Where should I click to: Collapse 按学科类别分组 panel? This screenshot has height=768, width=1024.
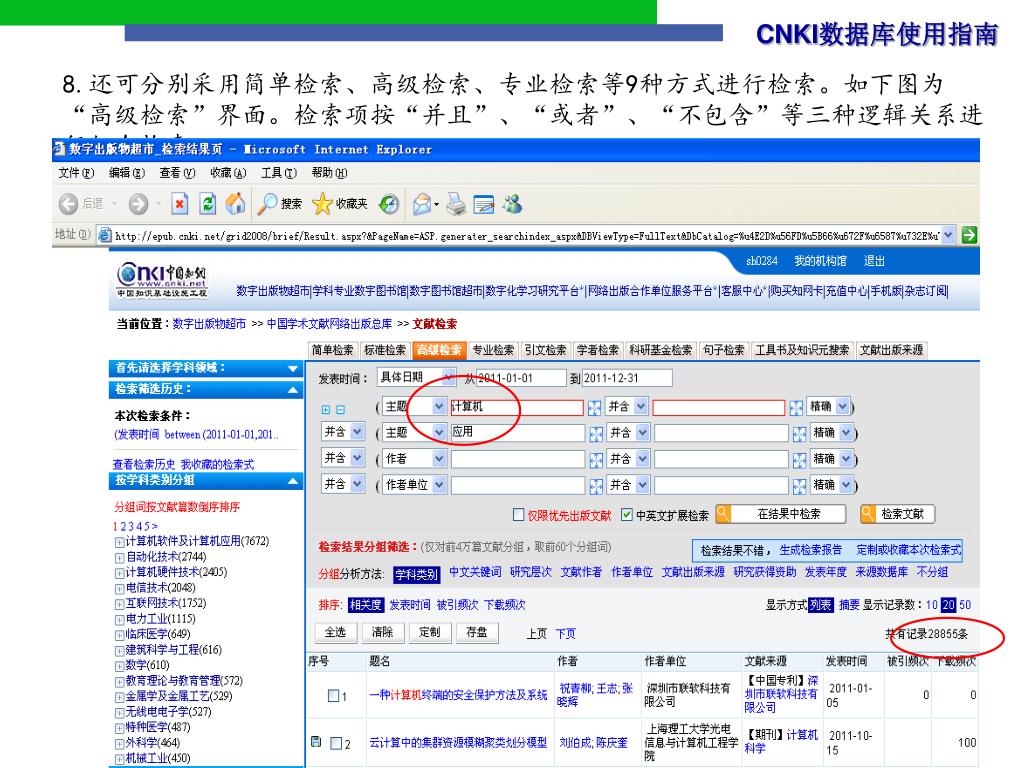(293, 481)
